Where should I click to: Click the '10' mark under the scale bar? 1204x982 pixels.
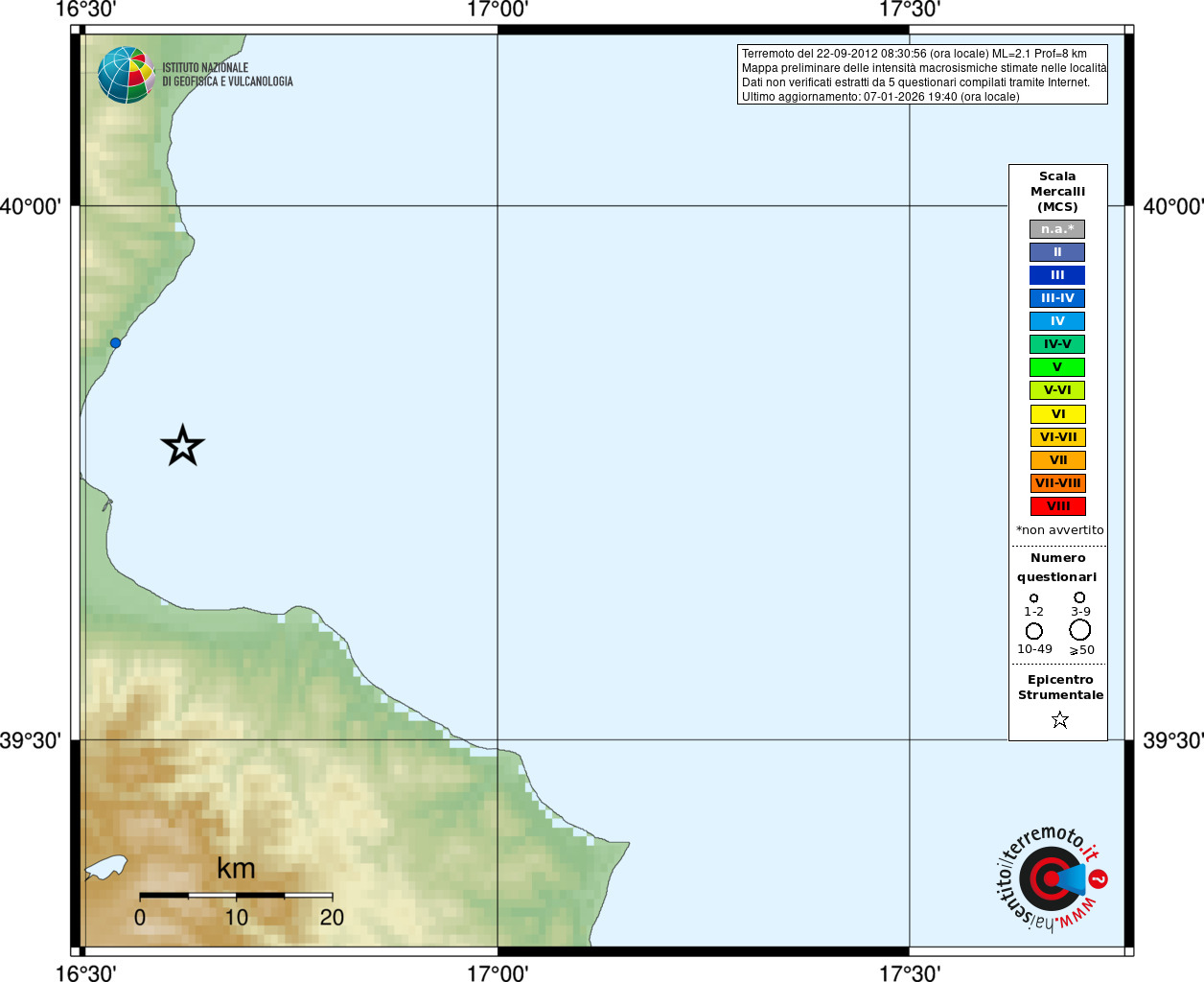coord(236,918)
